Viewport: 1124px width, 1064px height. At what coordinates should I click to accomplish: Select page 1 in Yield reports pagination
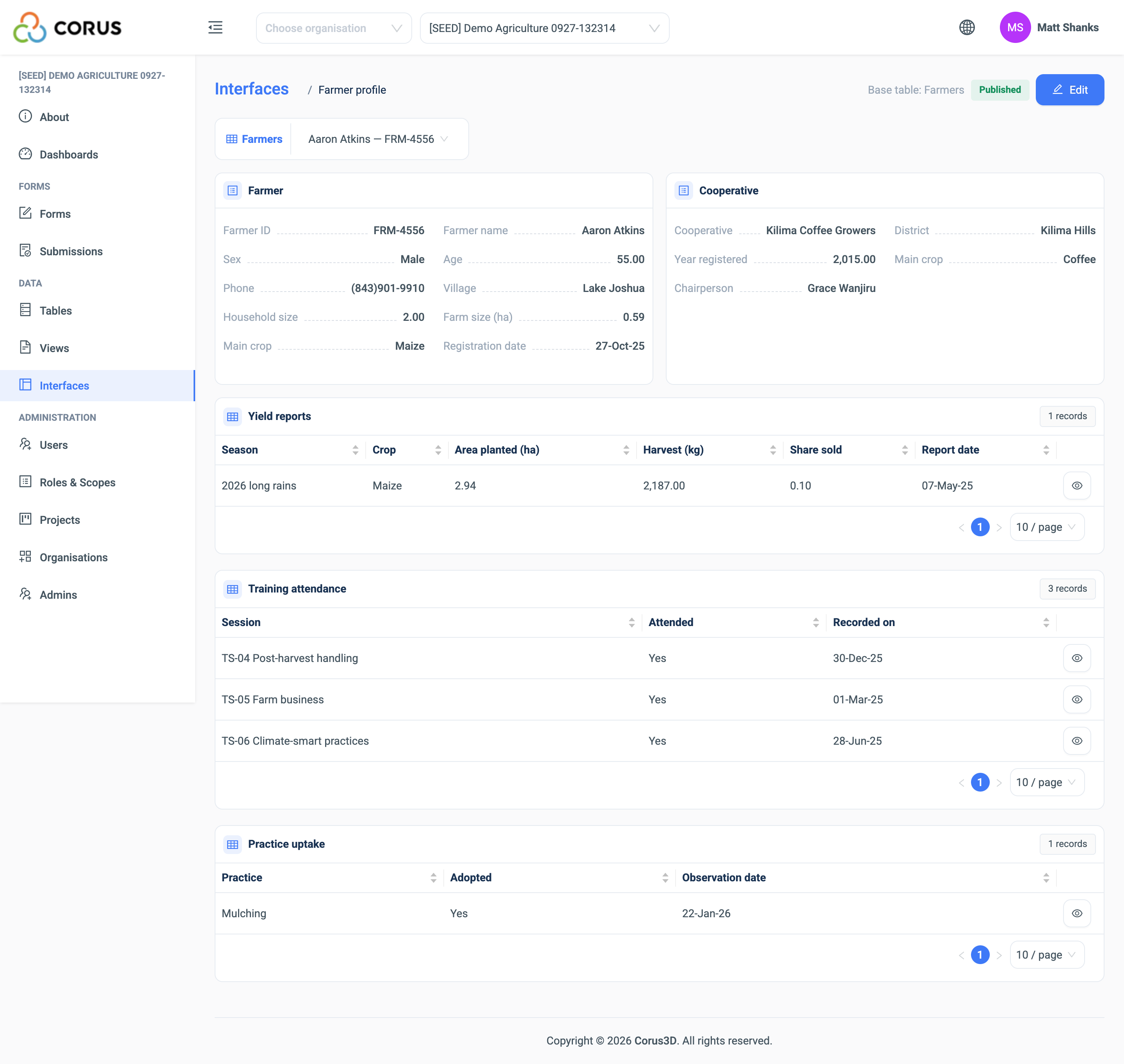click(x=980, y=527)
